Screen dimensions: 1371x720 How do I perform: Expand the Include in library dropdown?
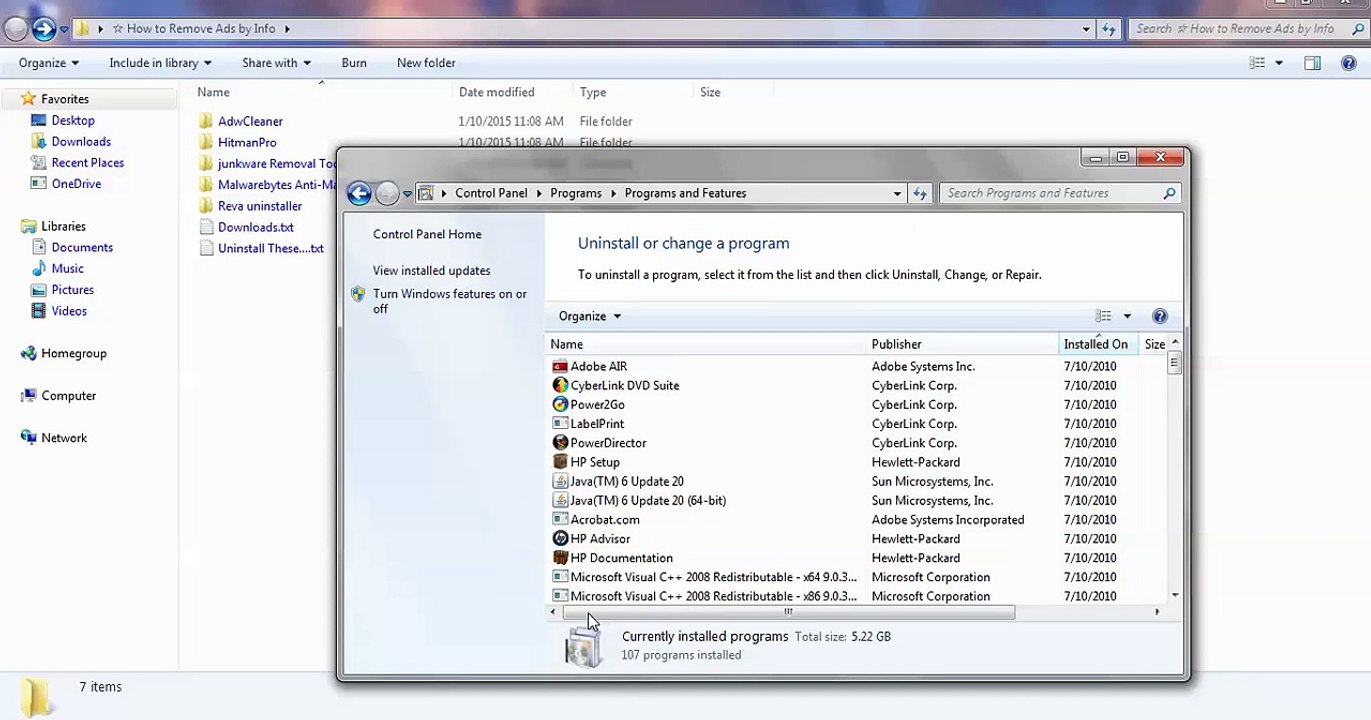tap(160, 63)
